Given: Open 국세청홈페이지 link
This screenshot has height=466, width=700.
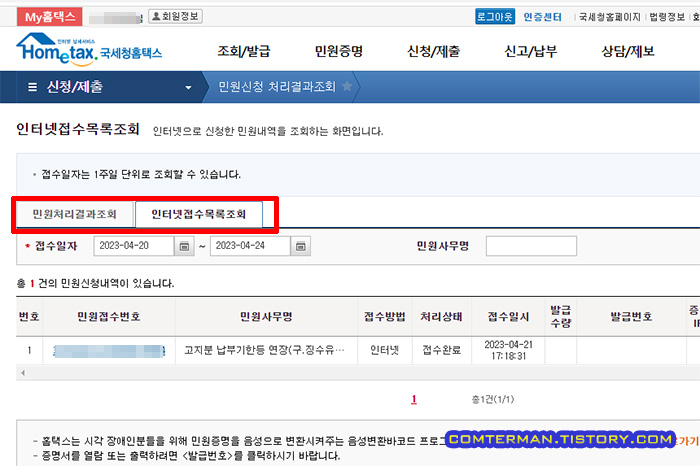Looking at the screenshot, I should 609,17.
